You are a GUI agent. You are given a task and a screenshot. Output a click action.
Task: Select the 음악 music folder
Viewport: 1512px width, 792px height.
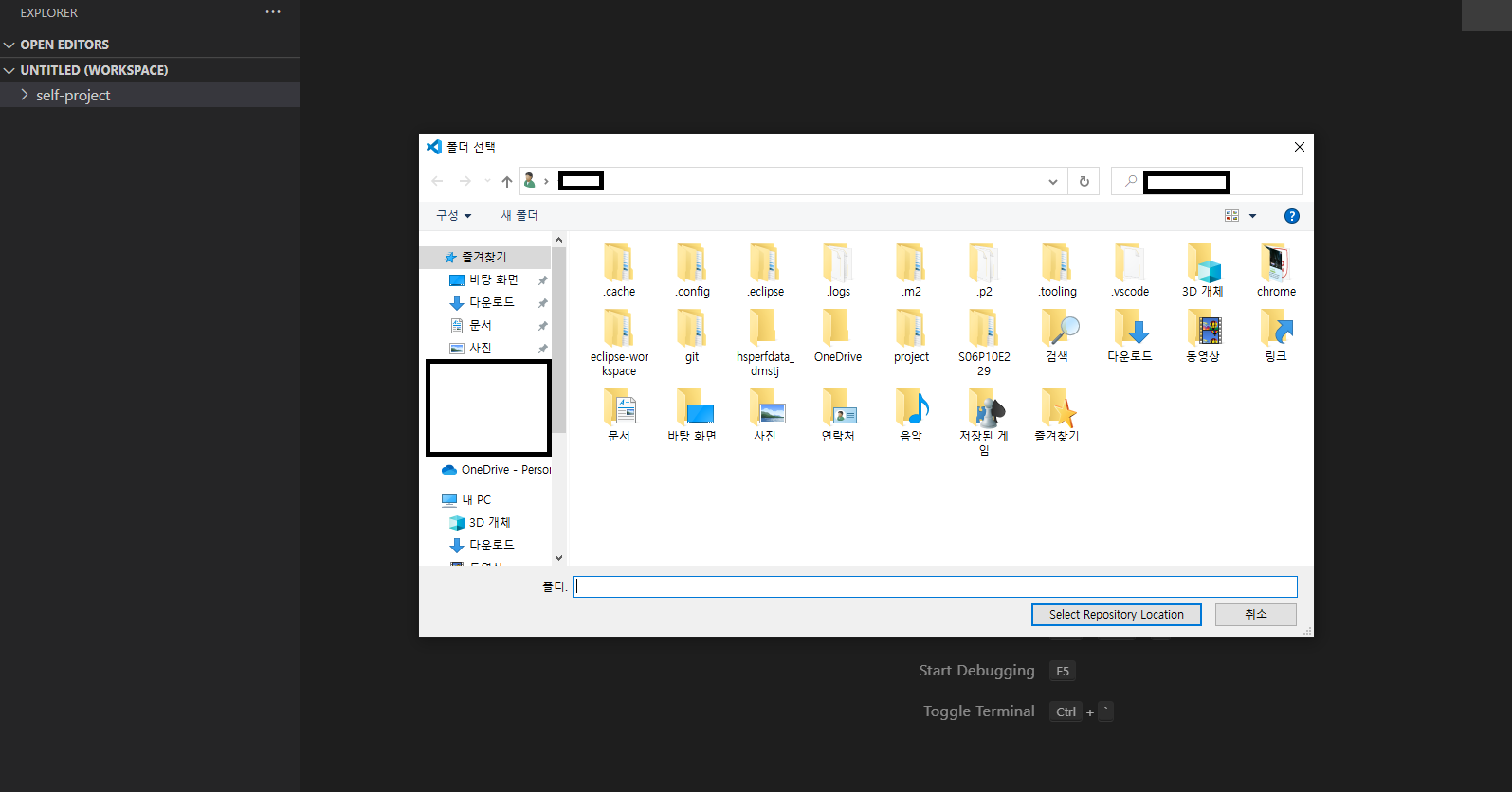pos(911,415)
